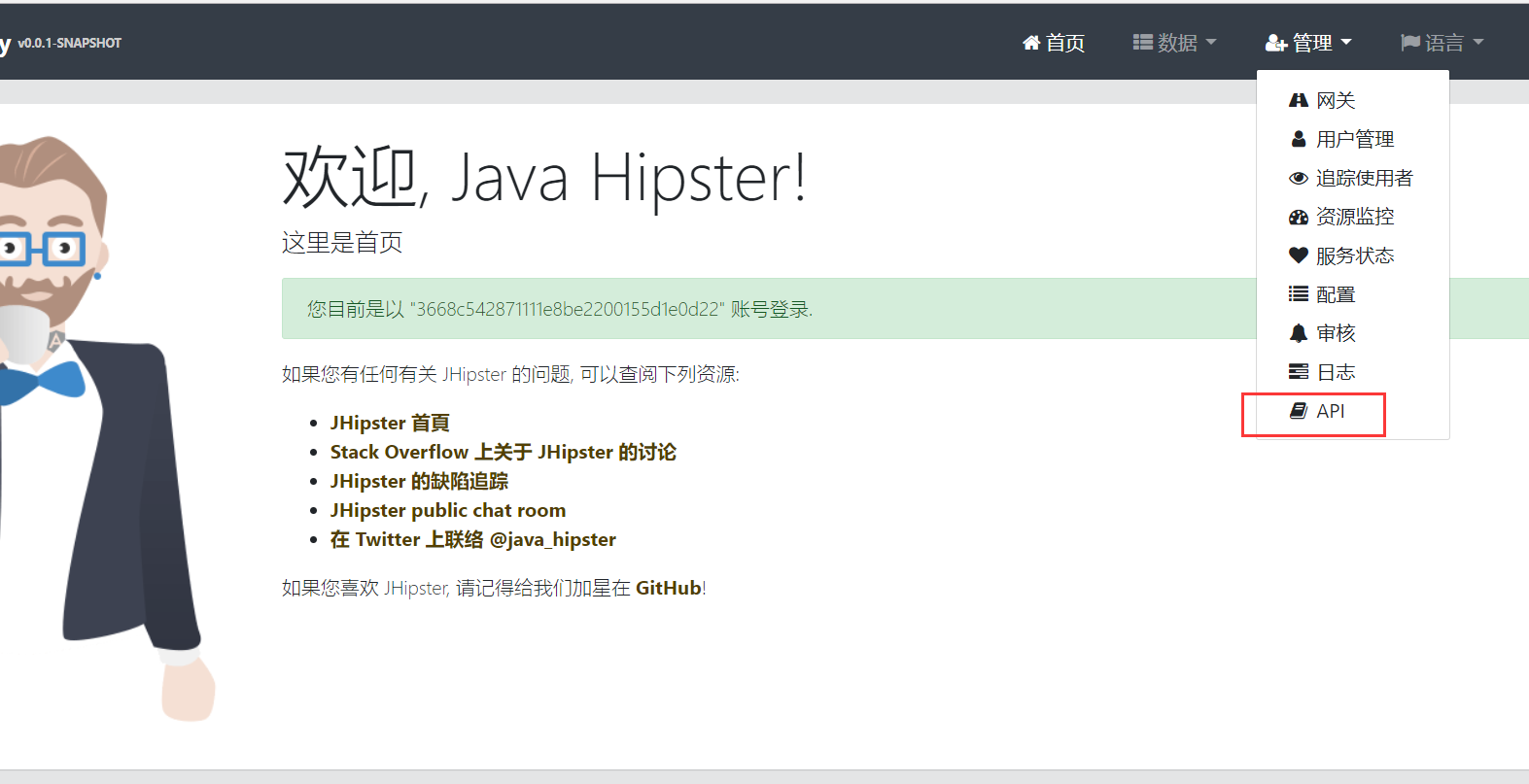Choose the API menu entry

(1330, 411)
